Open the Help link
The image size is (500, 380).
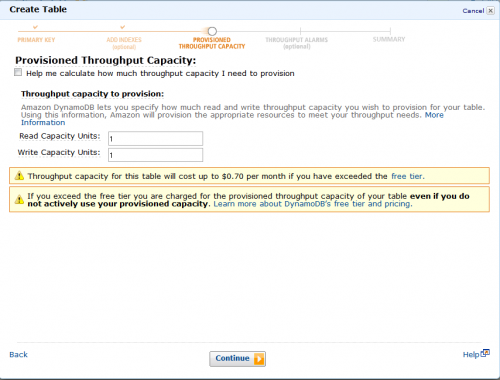tap(471, 355)
